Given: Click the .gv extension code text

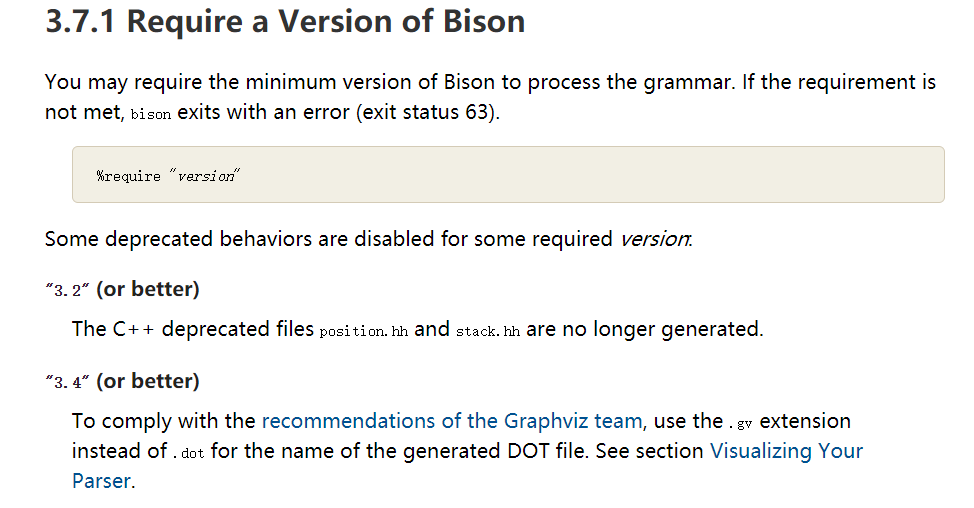Looking at the screenshot, I should point(739,423).
